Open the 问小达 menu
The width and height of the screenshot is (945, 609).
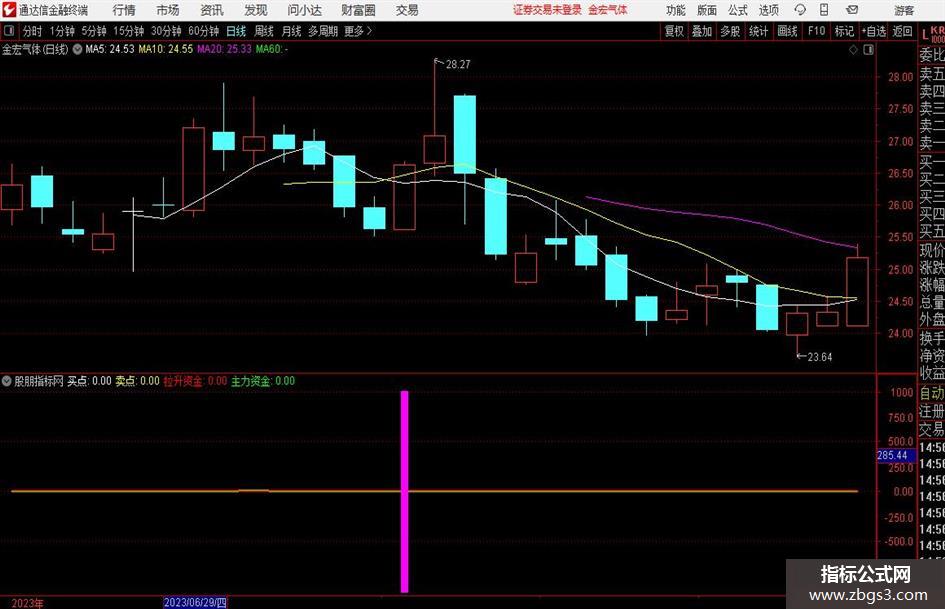(304, 10)
